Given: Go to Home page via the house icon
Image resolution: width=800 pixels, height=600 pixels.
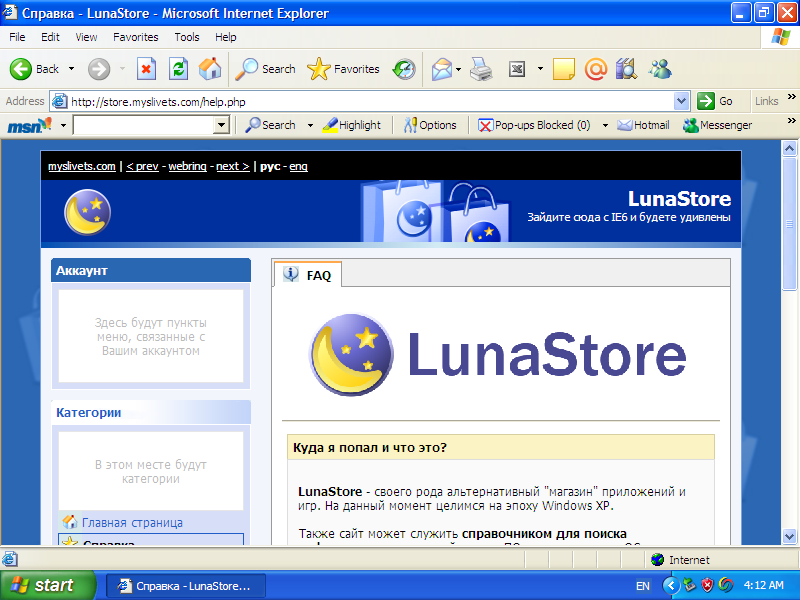Looking at the screenshot, I should pyautogui.click(x=210, y=69).
